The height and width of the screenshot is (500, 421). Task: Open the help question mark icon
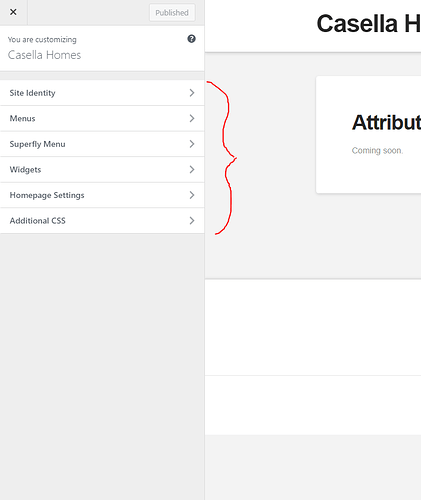[x=191, y=39]
